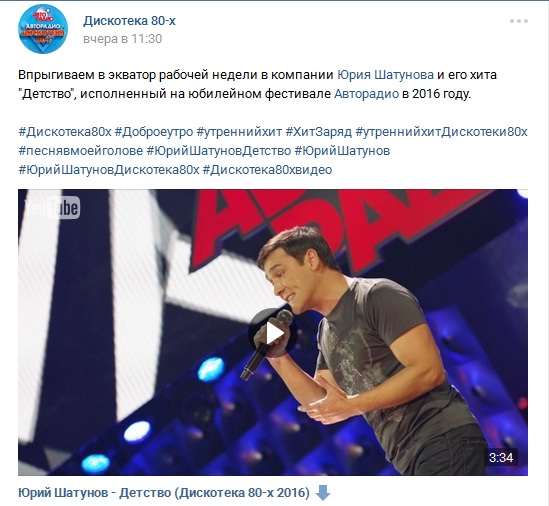Click the blue down arrow beside the video title
Viewport: 549px width, 506px height.
[322, 493]
